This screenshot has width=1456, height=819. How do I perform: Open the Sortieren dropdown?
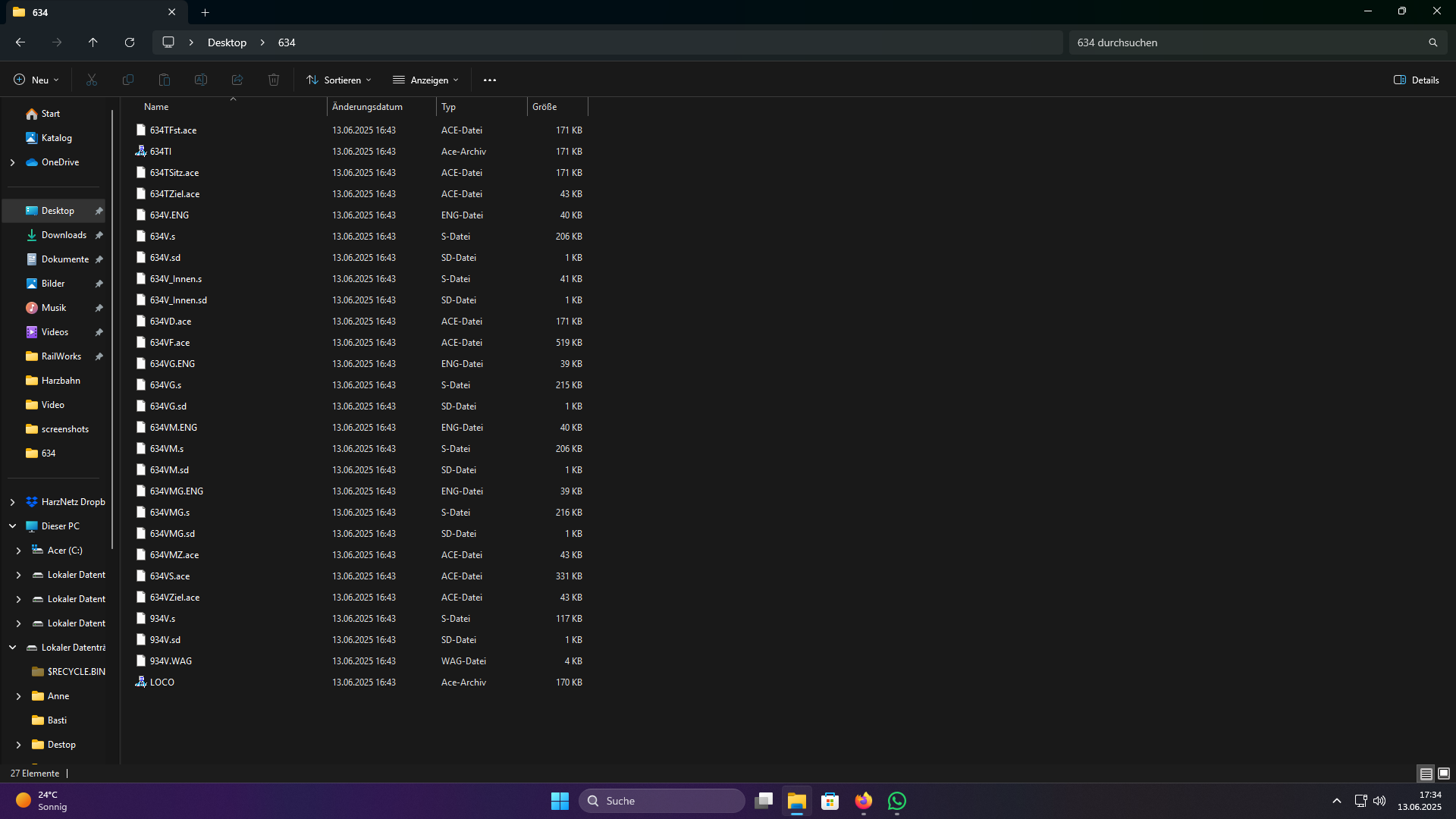(x=339, y=80)
